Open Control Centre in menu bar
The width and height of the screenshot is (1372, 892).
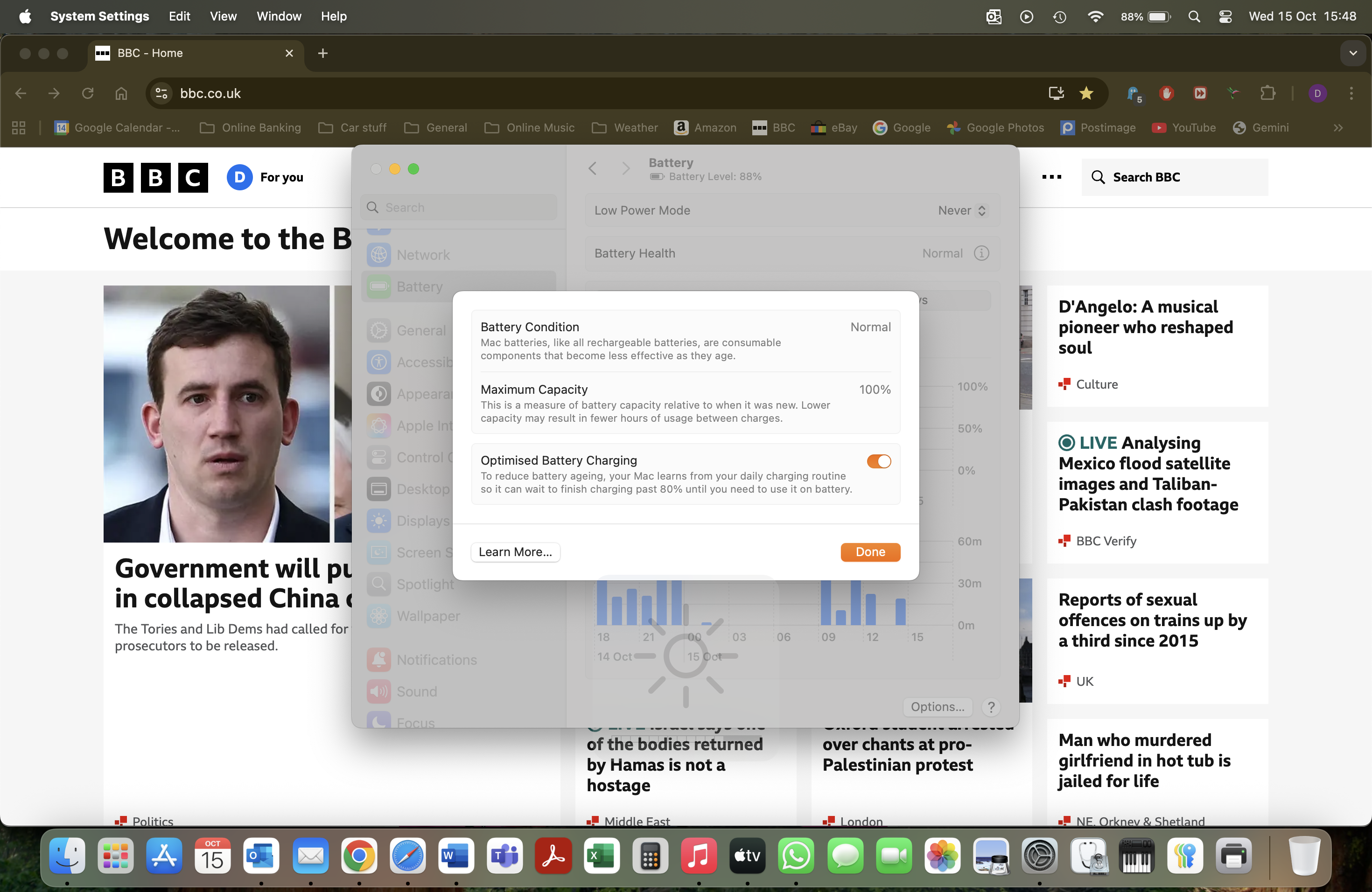point(1225,16)
